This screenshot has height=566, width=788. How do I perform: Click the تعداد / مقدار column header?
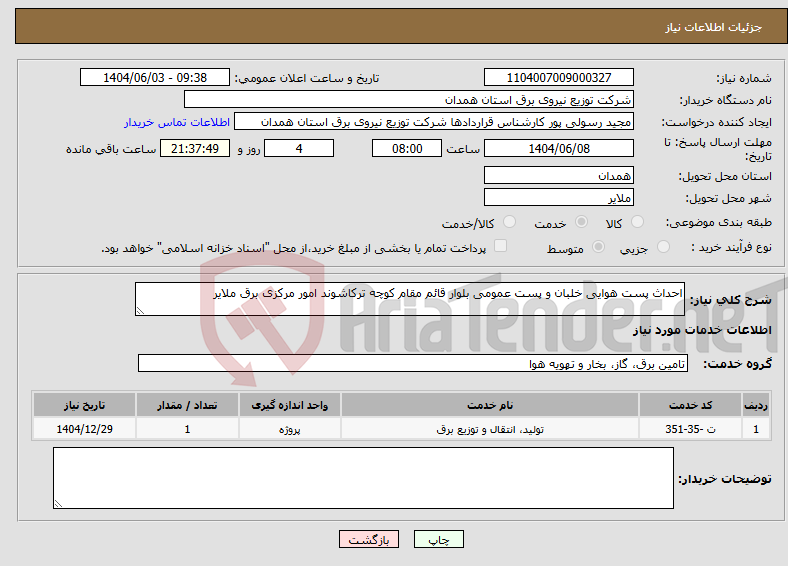pos(187,405)
